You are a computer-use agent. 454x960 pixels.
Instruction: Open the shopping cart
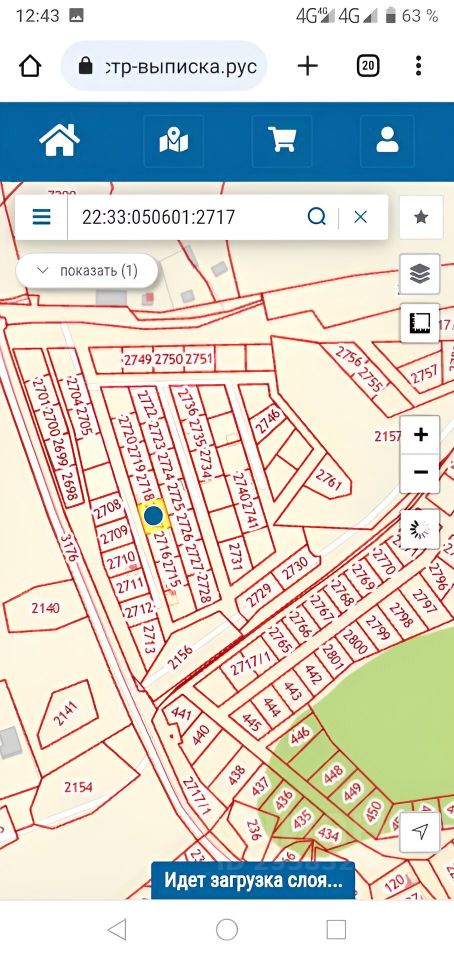(x=282, y=141)
